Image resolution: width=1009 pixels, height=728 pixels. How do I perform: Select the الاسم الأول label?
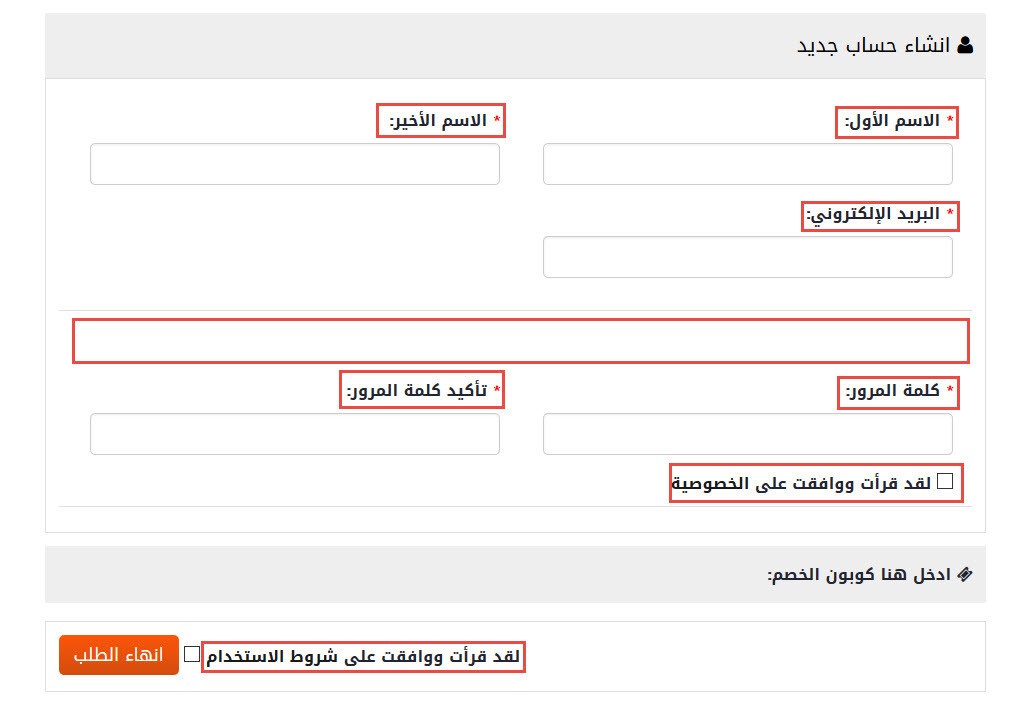[897, 122]
